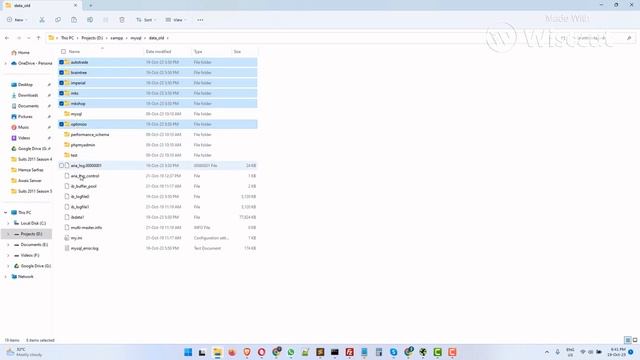The width and height of the screenshot is (640, 360).
Task: Click the Windows Start button on taskbar
Action: 188,352
